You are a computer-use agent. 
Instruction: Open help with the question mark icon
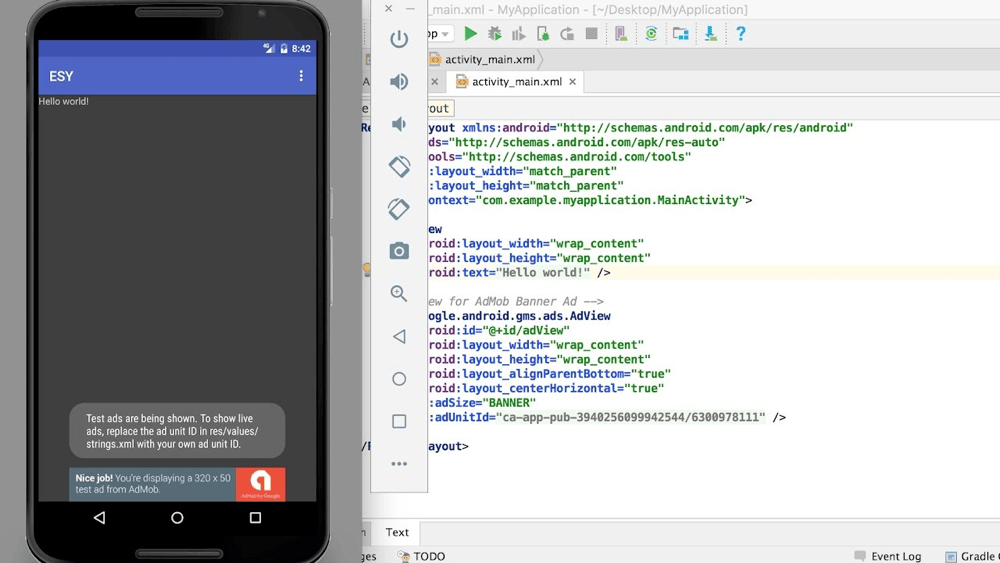pyautogui.click(x=740, y=34)
